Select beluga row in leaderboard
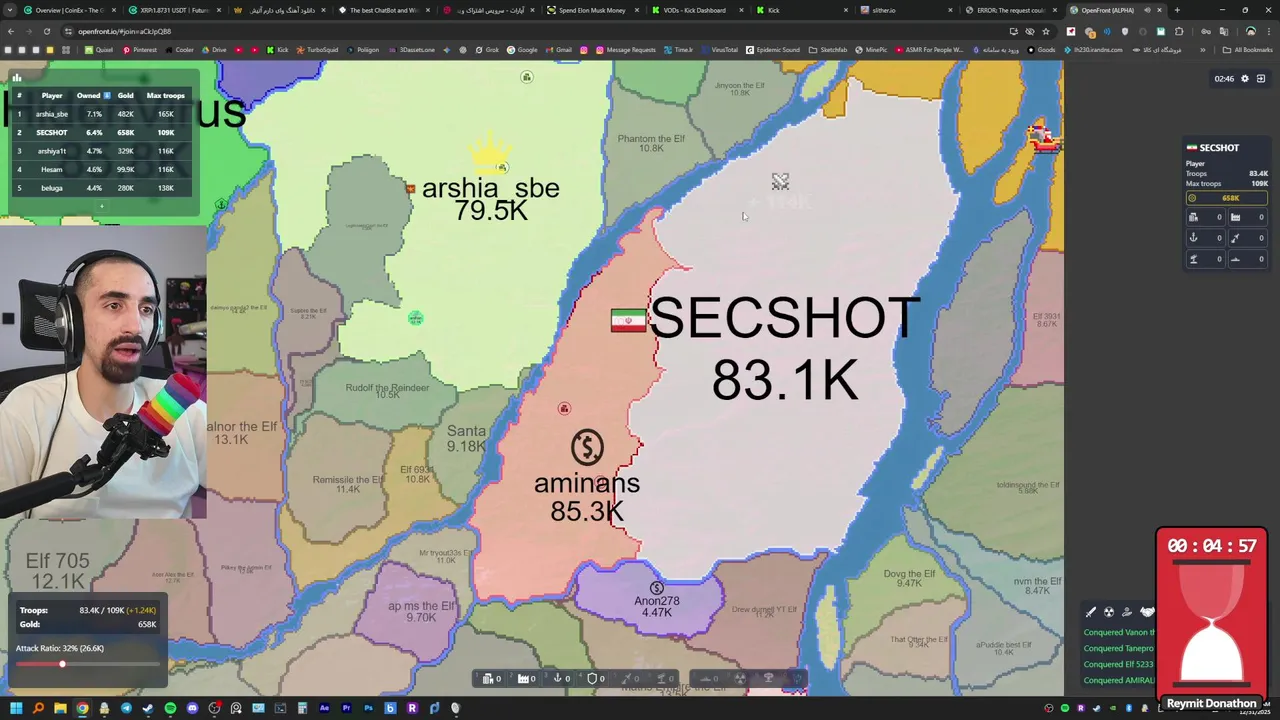Viewport: 1280px width, 720px height. click(100, 188)
